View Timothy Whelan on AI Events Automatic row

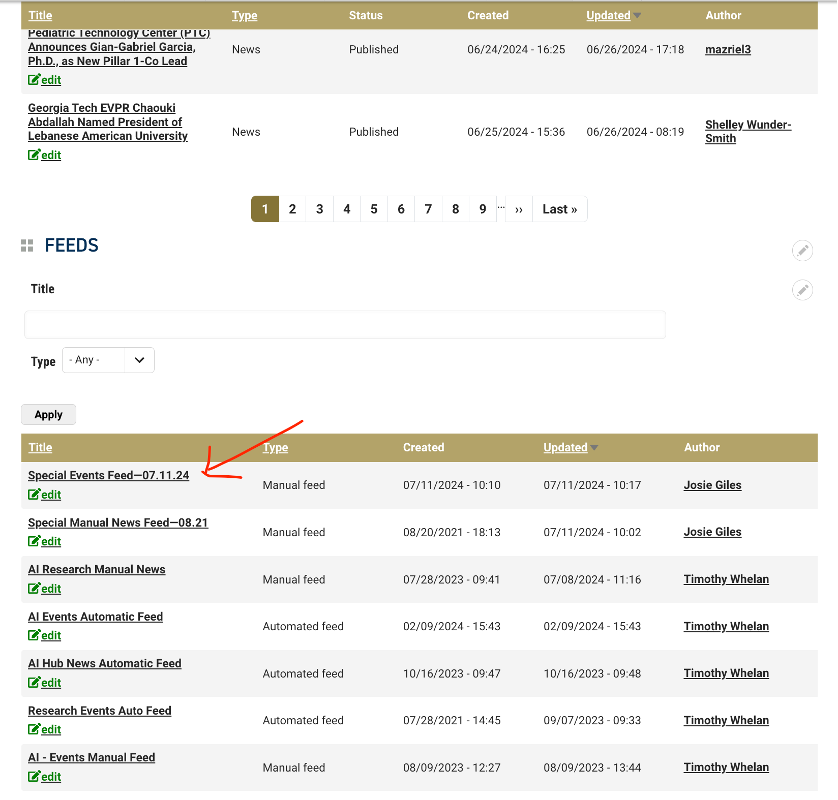726,626
